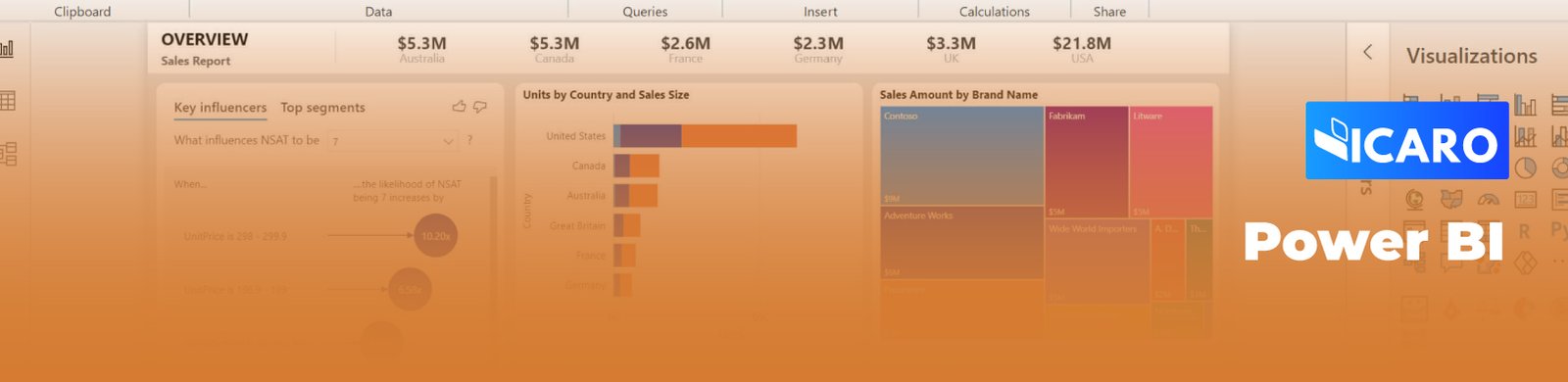Click the Data ribbon group label
This screenshot has height=382, width=1568.
[378, 12]
